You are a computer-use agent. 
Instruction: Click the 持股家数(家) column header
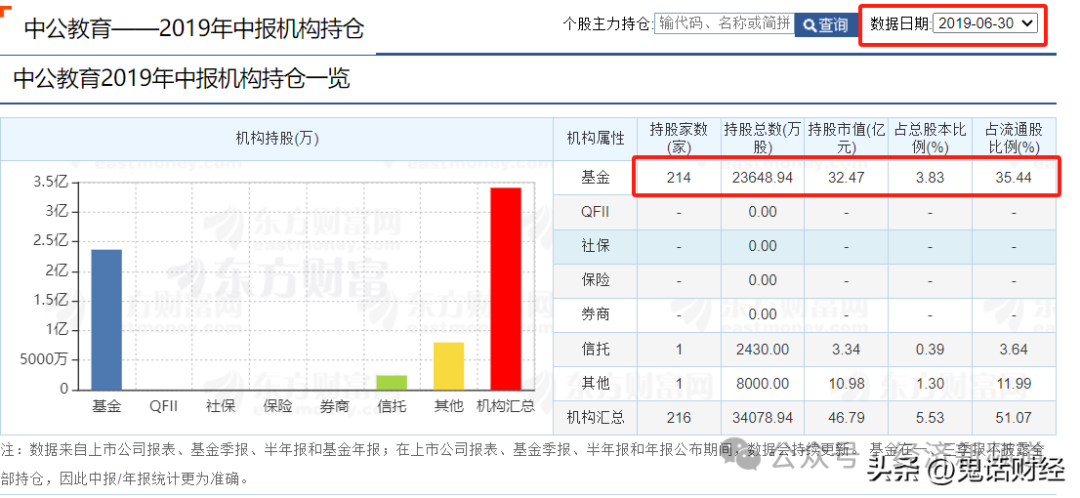point(678,138)
